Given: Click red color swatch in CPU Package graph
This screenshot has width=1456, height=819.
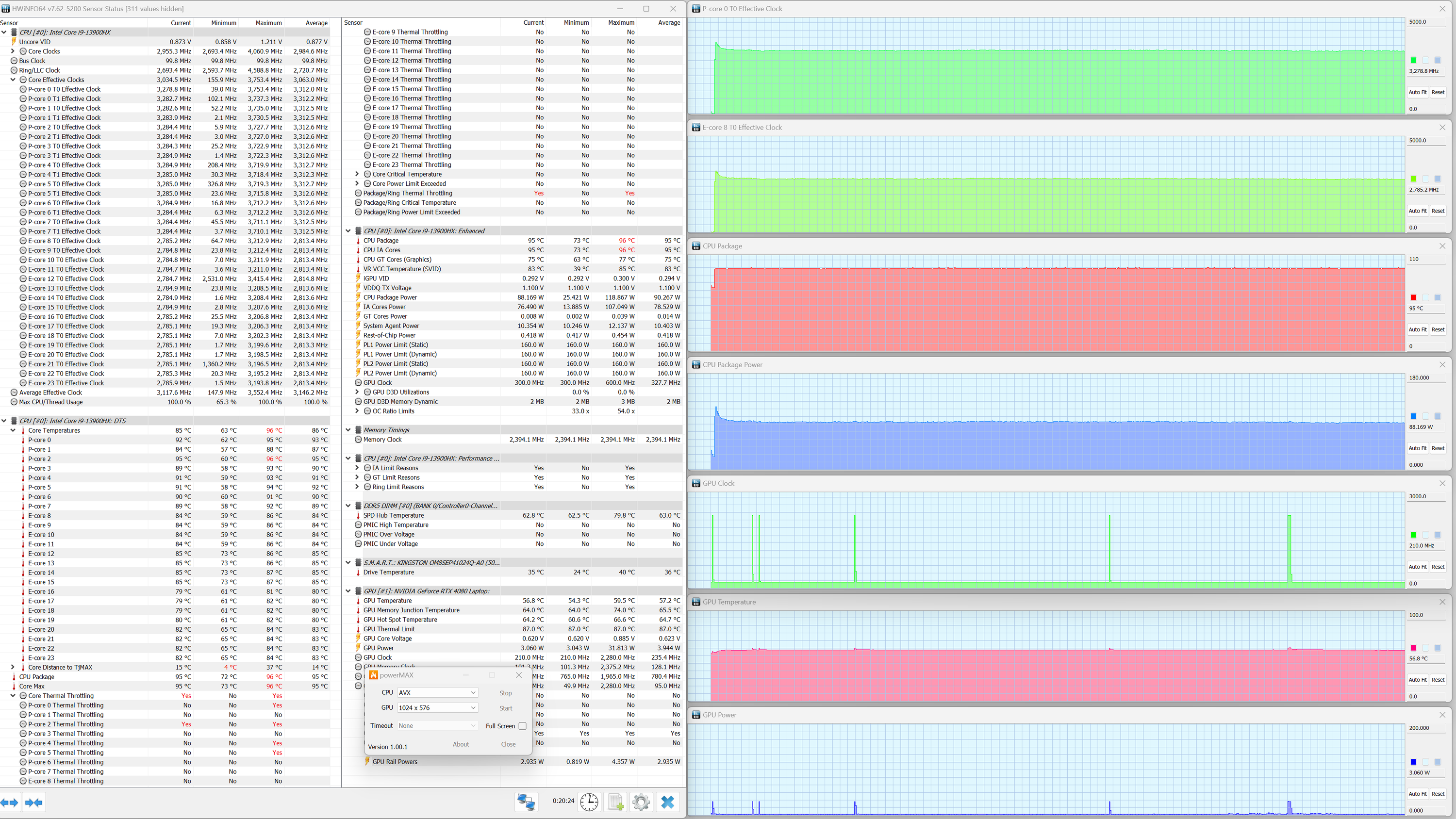Looking at the screenshot, I should [1413, 297].
